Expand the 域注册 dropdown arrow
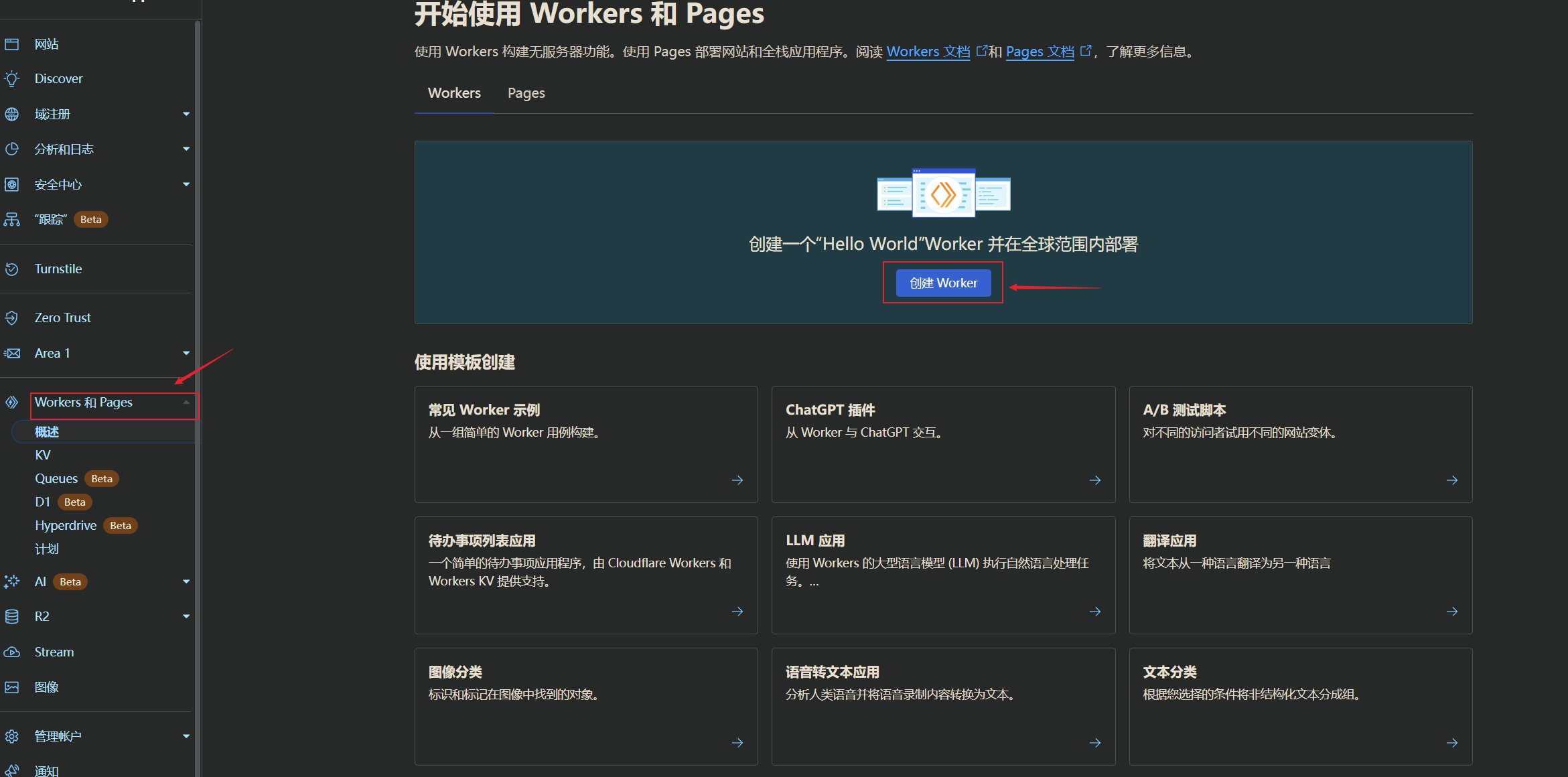Screen dimensions: 1568x777 point(186,115)
